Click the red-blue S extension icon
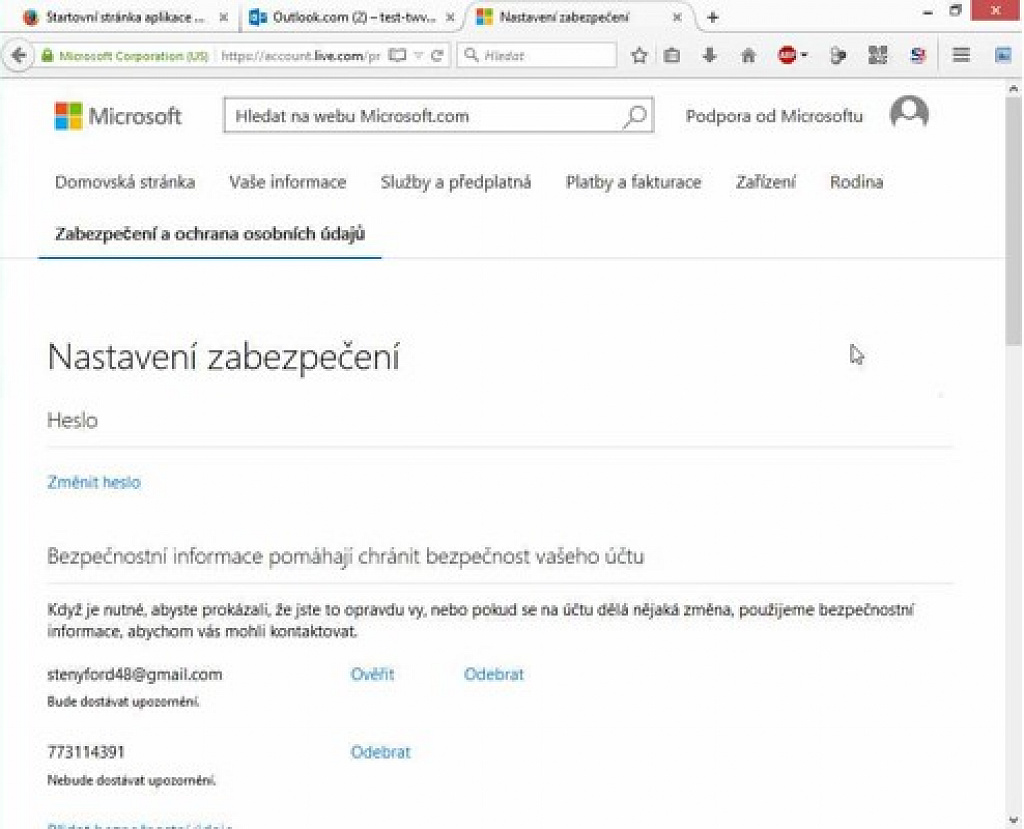This screenshot has height=829, width=1024. pos(918,56)
